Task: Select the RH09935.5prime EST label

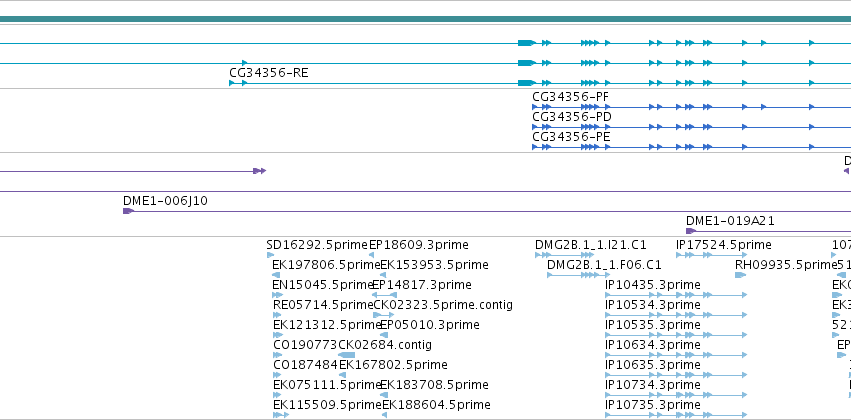Action: coord(786,265)
